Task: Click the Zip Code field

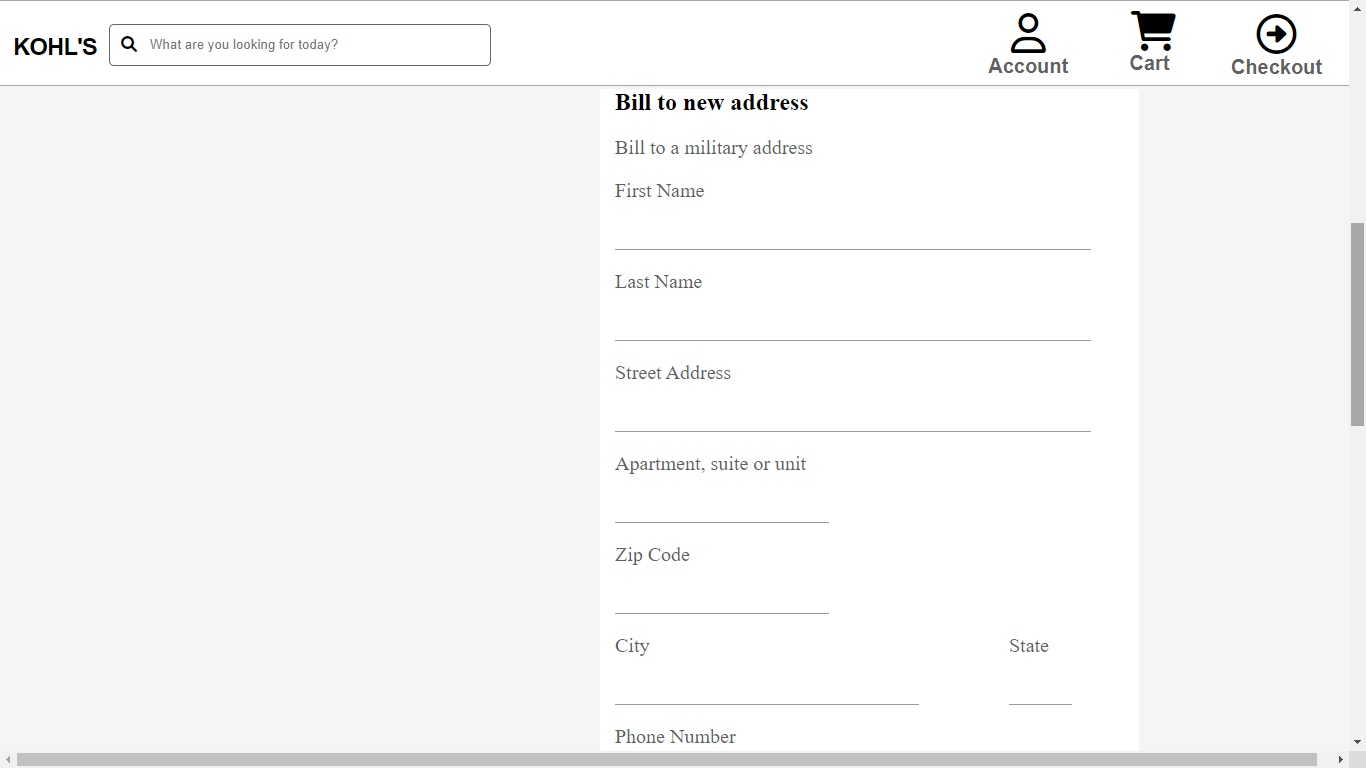Action: (x=721, y=597)
